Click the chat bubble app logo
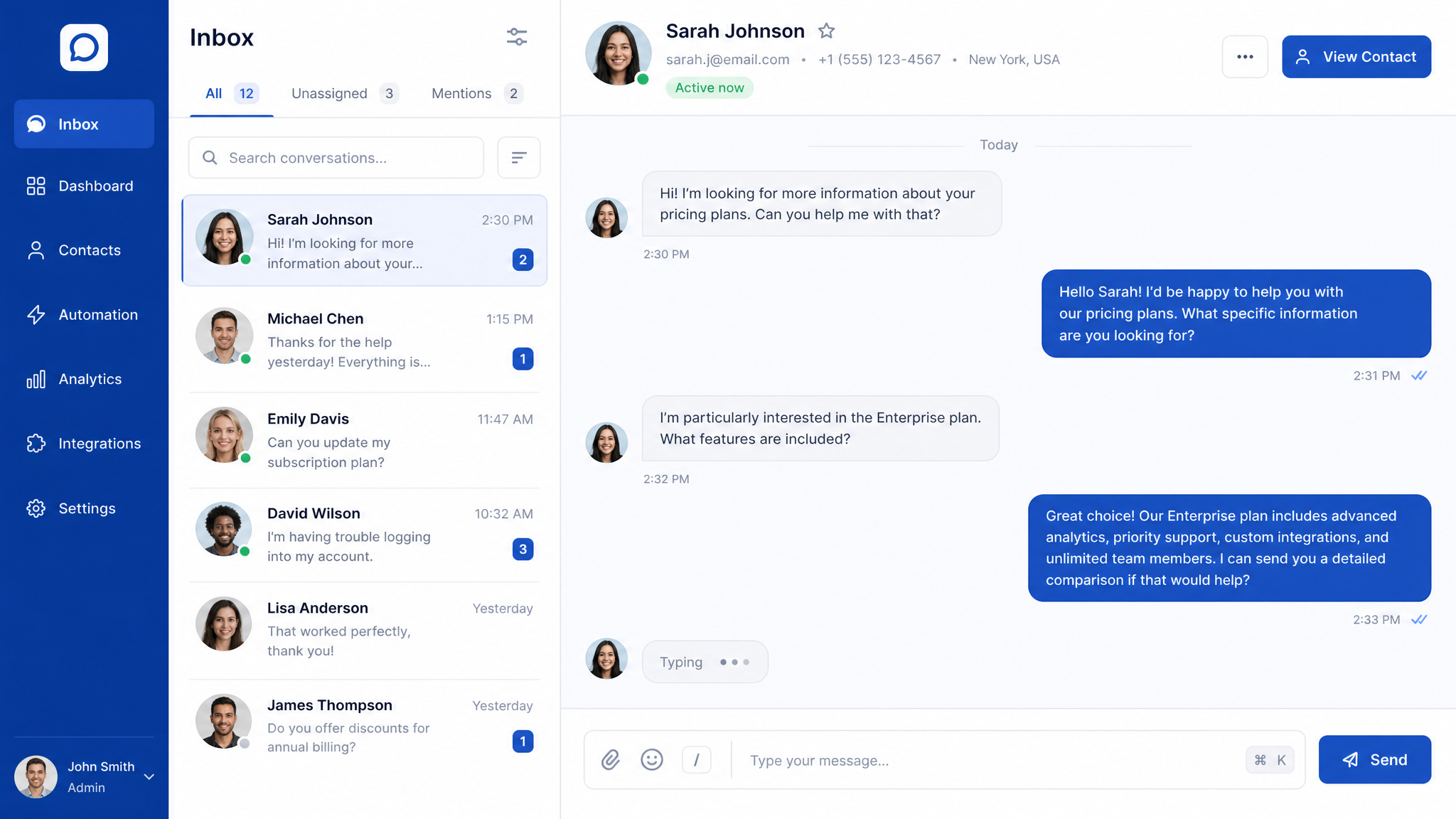 84,48
